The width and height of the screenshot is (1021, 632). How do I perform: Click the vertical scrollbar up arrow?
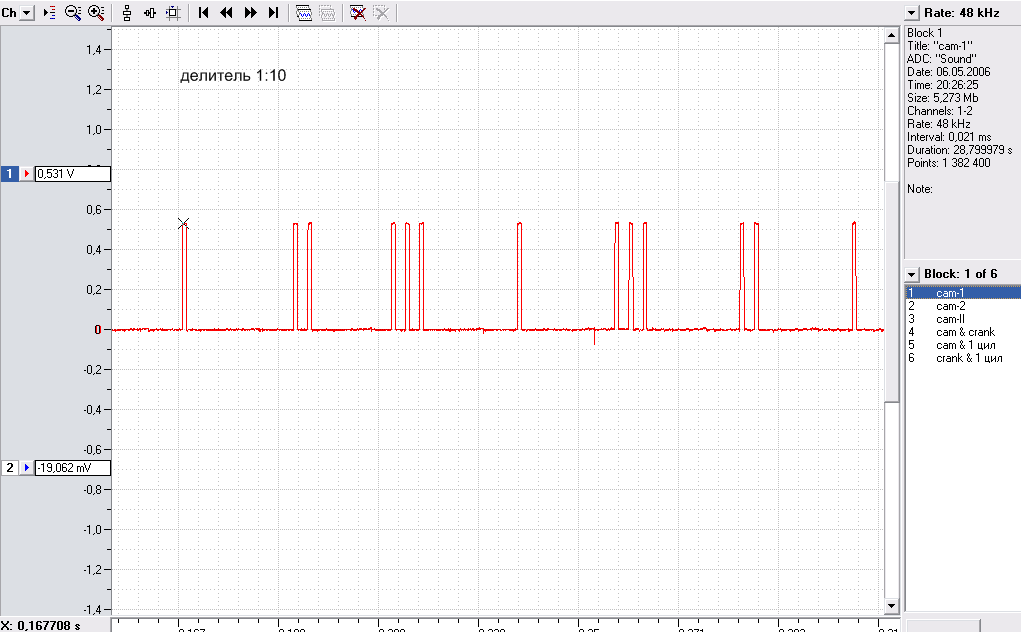click(891, 35)
